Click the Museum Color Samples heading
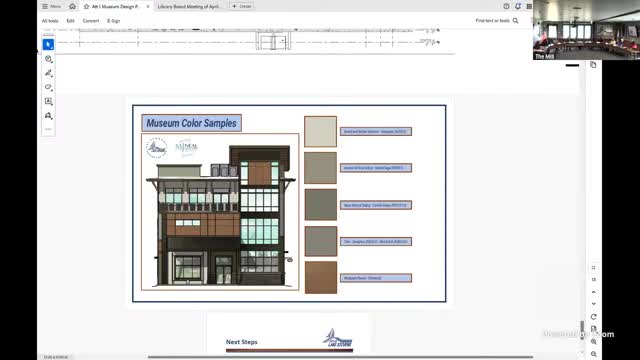Viewport: 640px width, 360px height. [191, 123]
